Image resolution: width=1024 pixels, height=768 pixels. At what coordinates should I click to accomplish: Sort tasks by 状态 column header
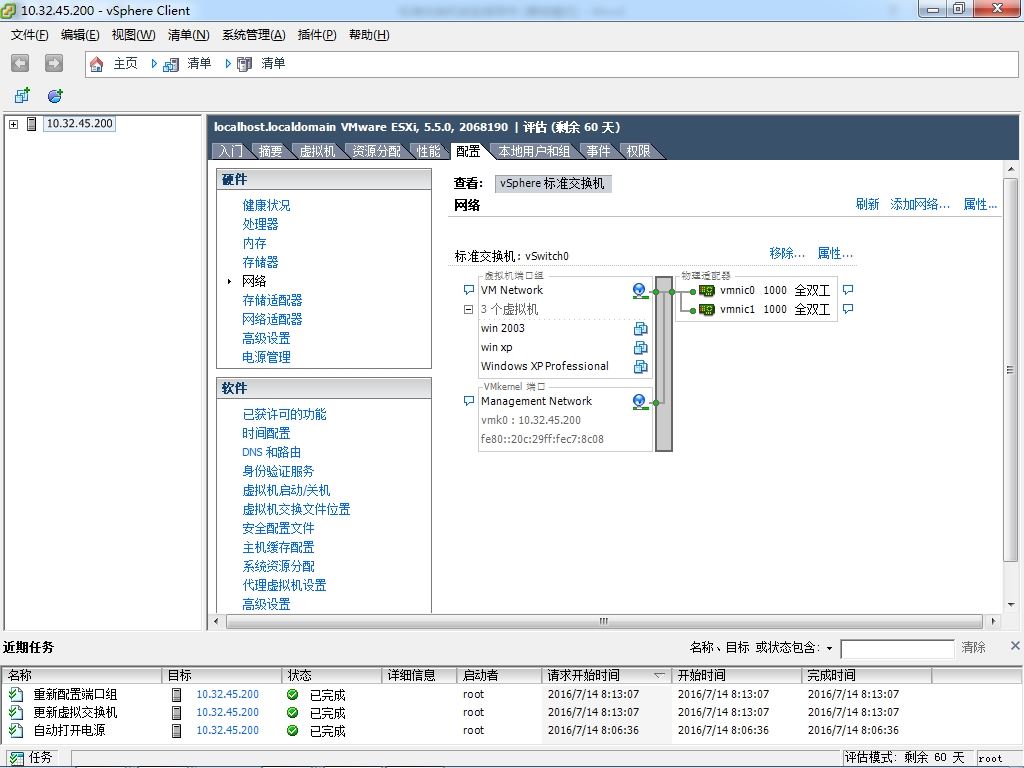(332, 675)
